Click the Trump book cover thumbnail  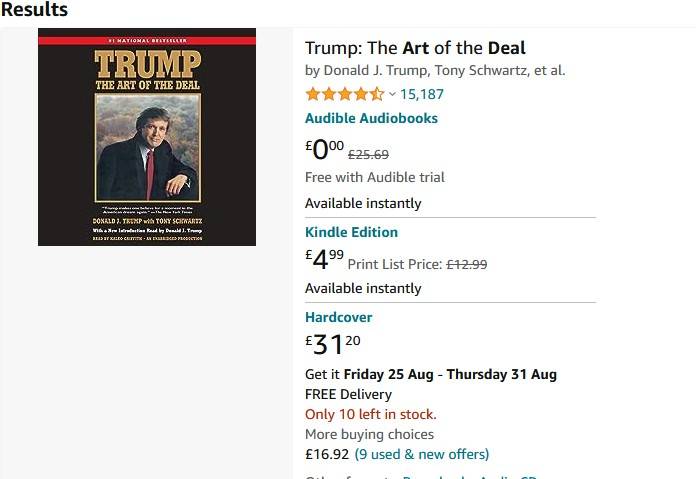click(x=147, y=137)
